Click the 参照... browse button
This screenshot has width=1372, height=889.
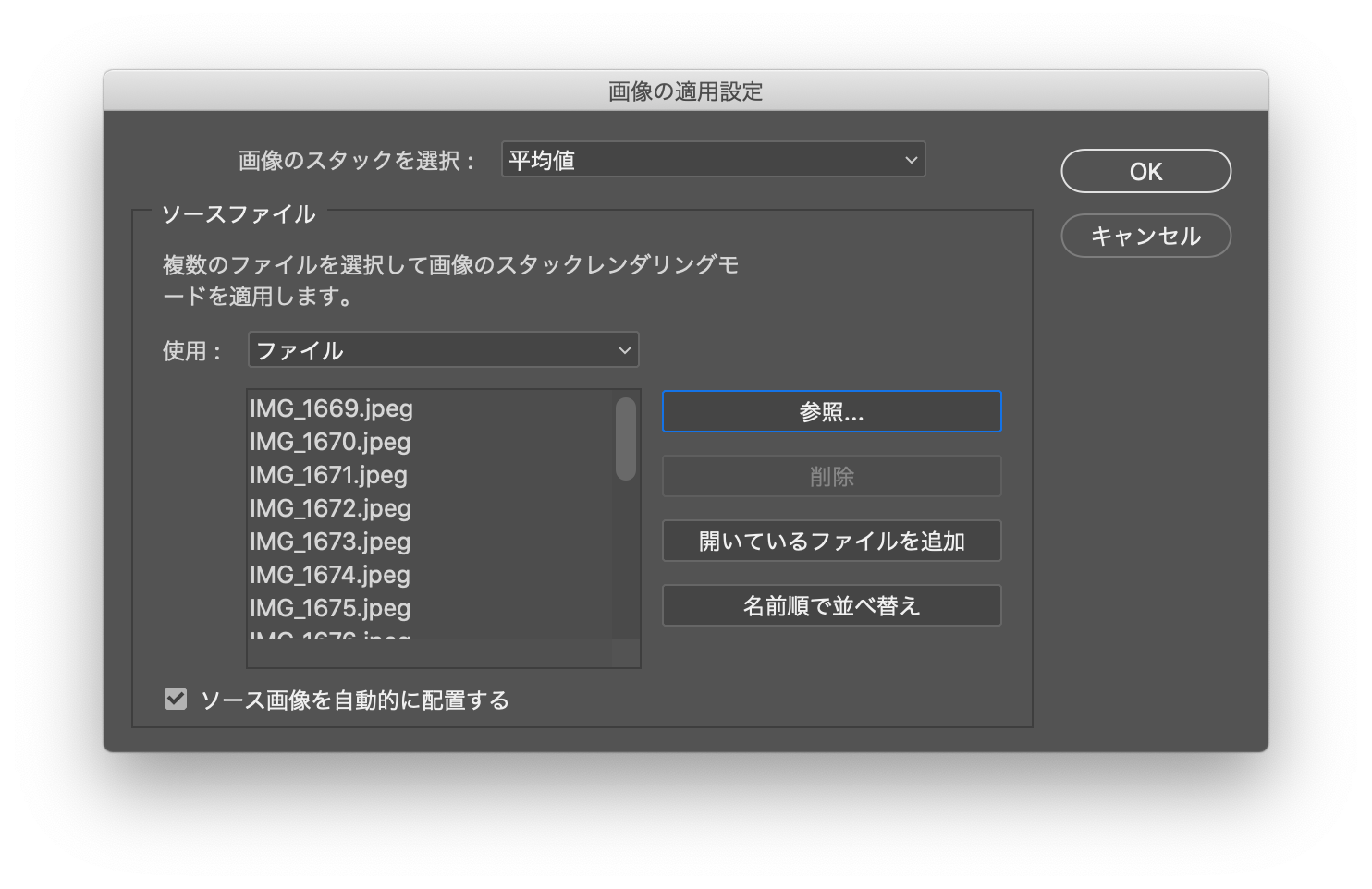831,412
